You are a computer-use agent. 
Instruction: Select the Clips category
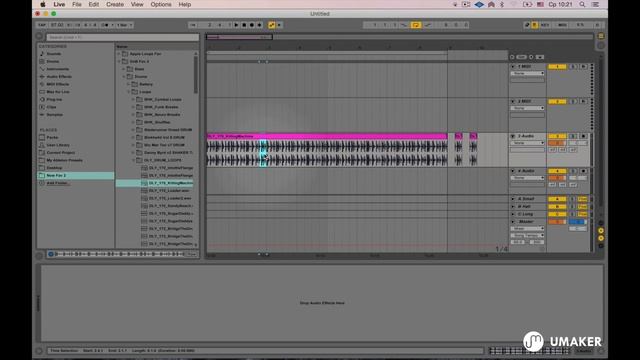point(51,107)
